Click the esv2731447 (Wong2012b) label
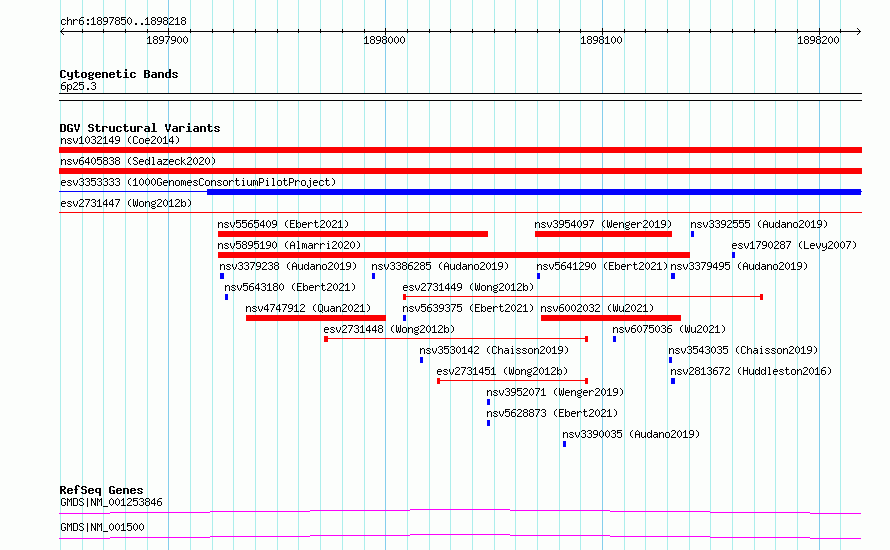The image size is (890, 550). [x=126, y=203]
